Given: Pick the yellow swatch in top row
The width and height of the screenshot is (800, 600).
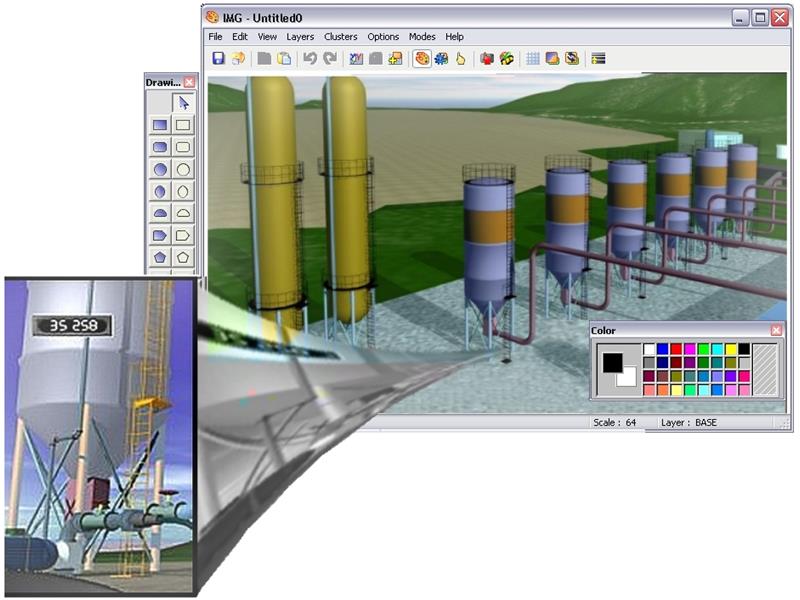Looking at the screenshot, I should coord(731,349).
